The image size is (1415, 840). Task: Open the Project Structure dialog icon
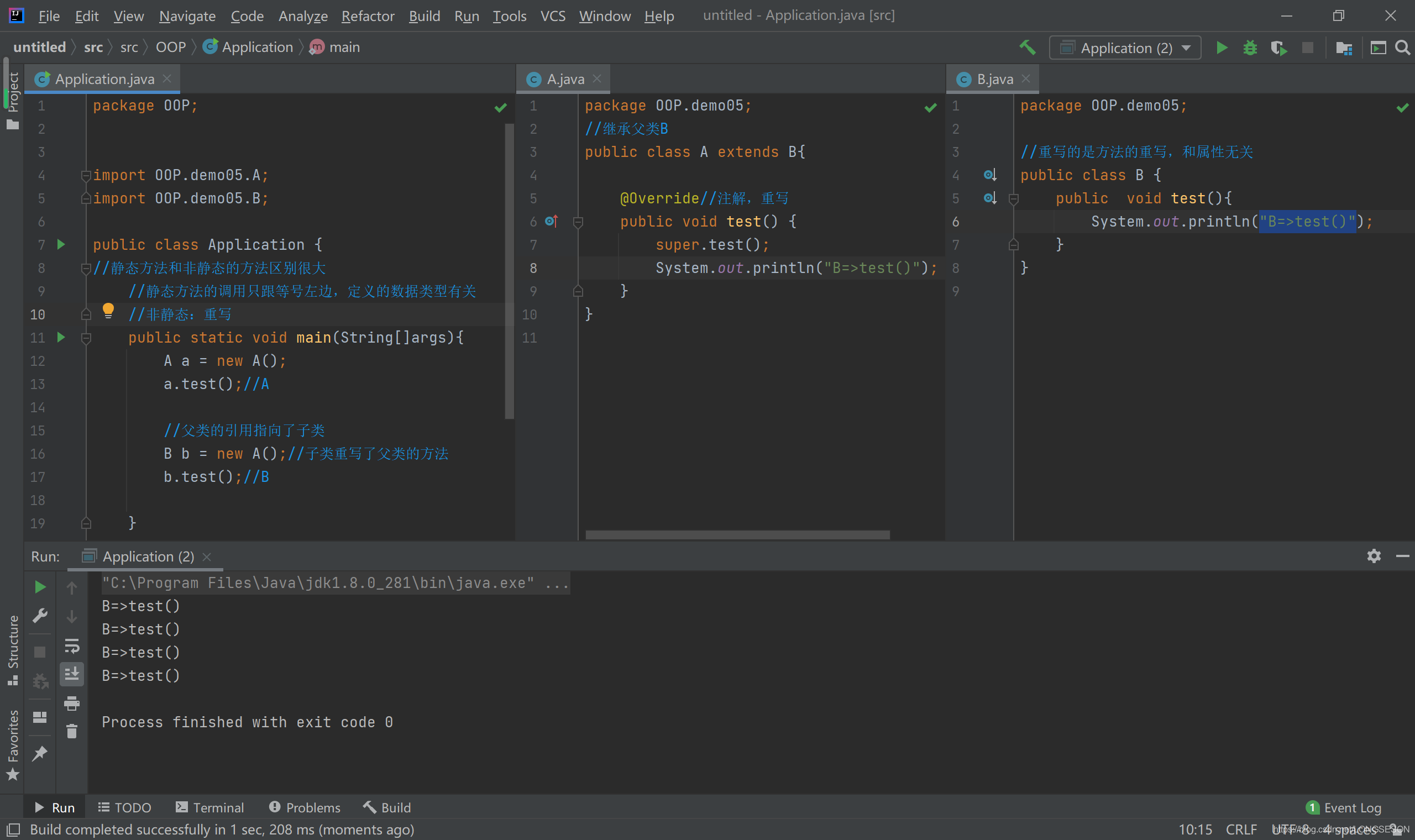coord(1344,48)
